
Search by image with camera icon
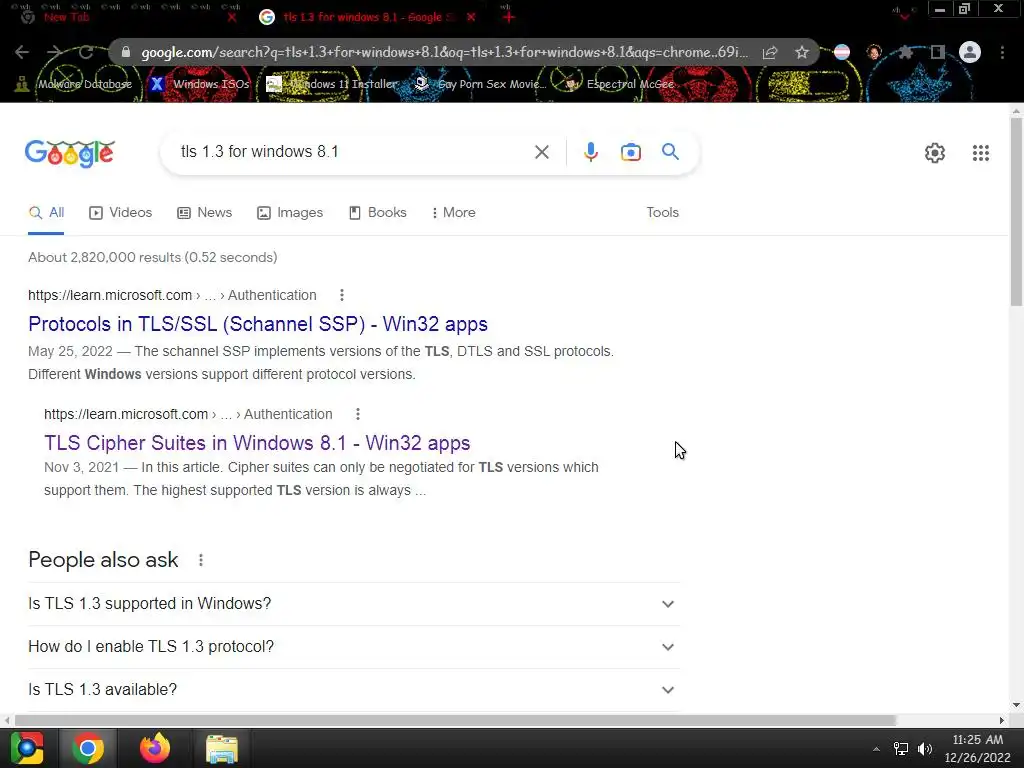click(x=631, y=152)
